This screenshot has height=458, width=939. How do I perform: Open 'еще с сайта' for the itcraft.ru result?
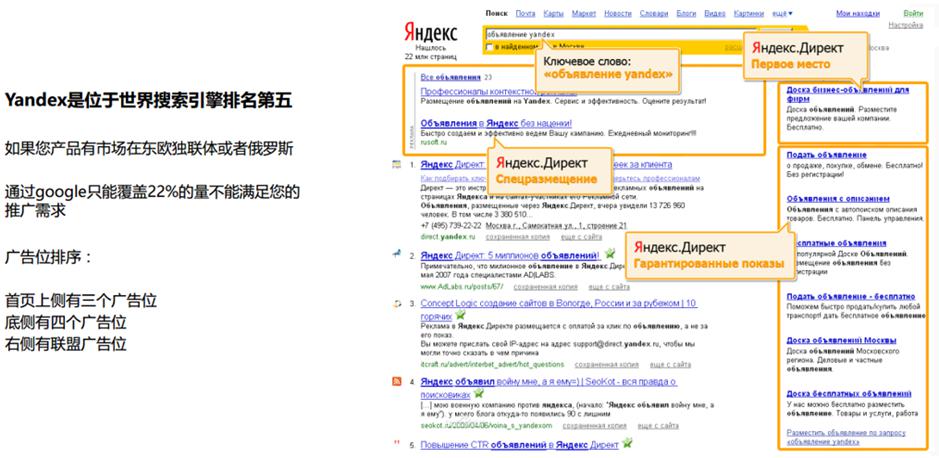point(671,365)
